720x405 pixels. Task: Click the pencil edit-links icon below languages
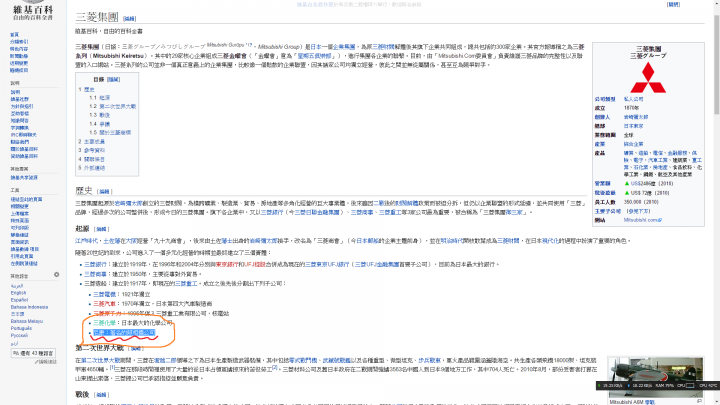45,362
